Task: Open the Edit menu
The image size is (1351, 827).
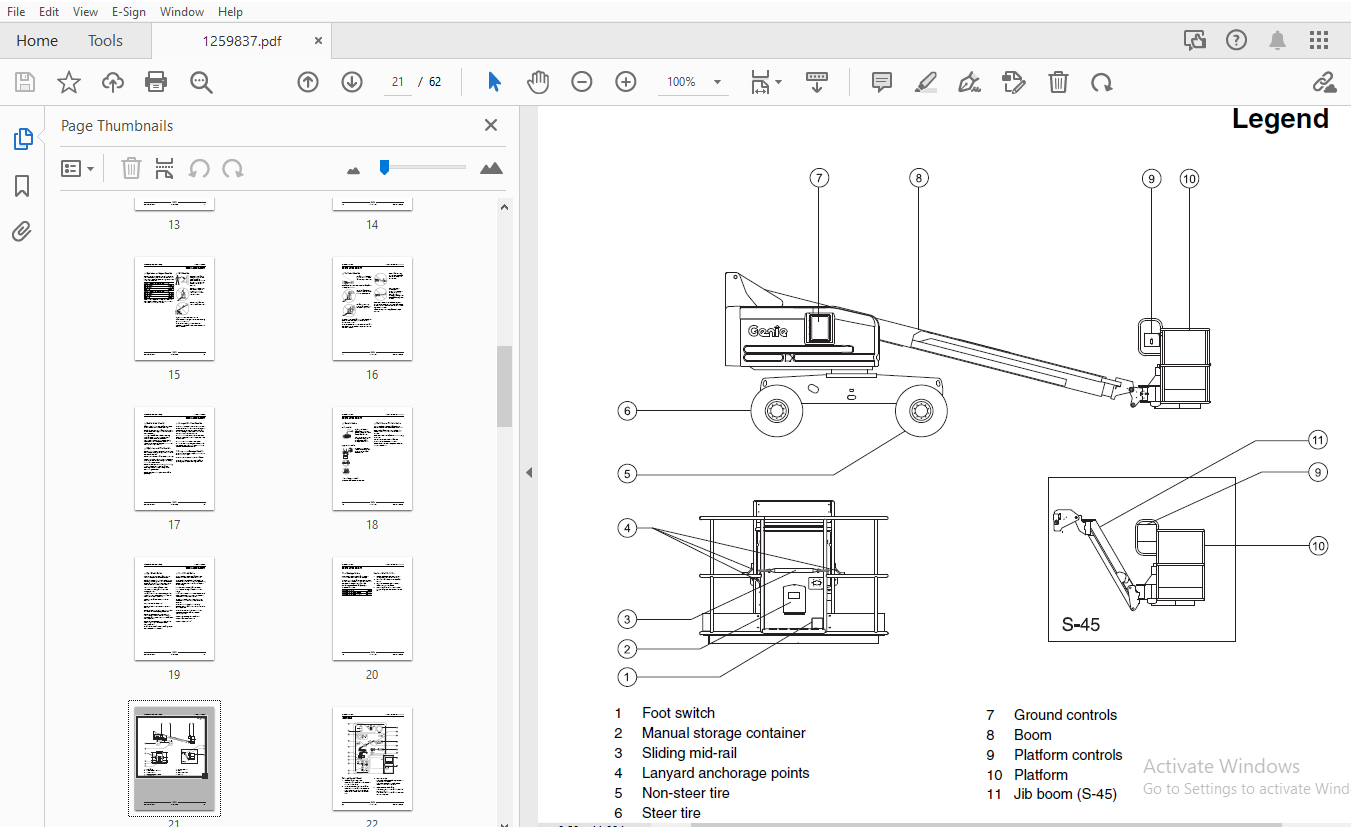Action: point(48,12)
